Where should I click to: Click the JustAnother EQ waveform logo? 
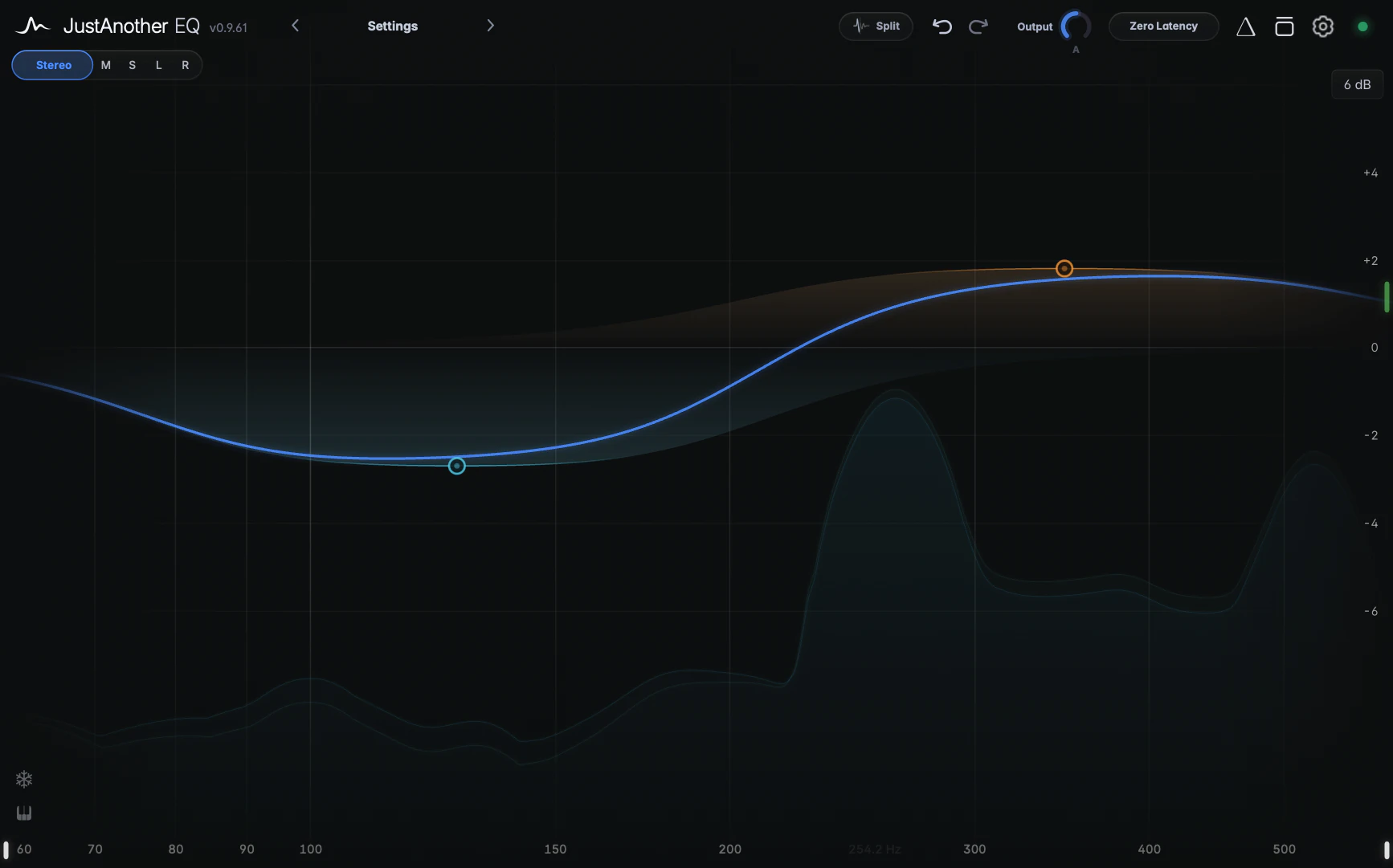[32, 26]
